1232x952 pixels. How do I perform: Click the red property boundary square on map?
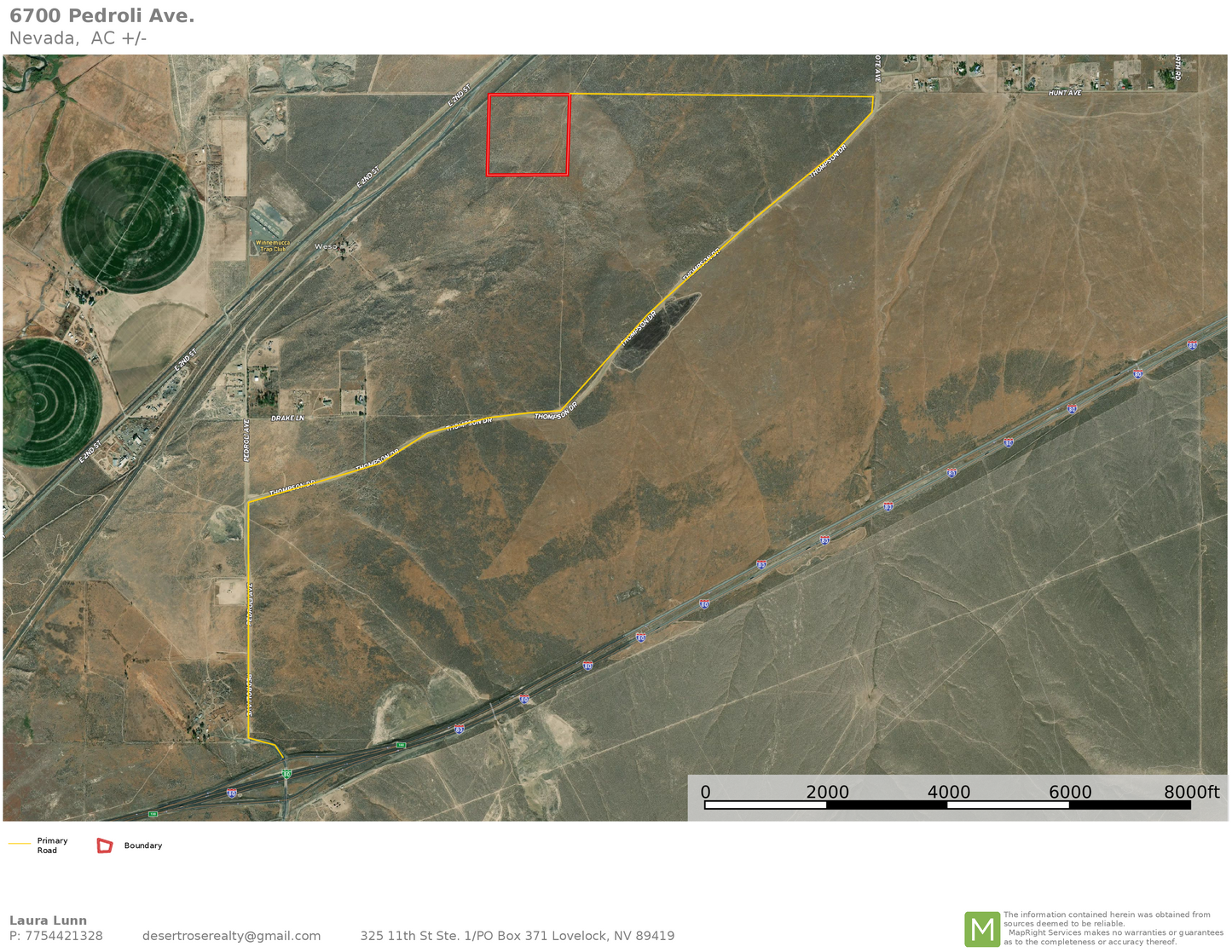(528, 135)
